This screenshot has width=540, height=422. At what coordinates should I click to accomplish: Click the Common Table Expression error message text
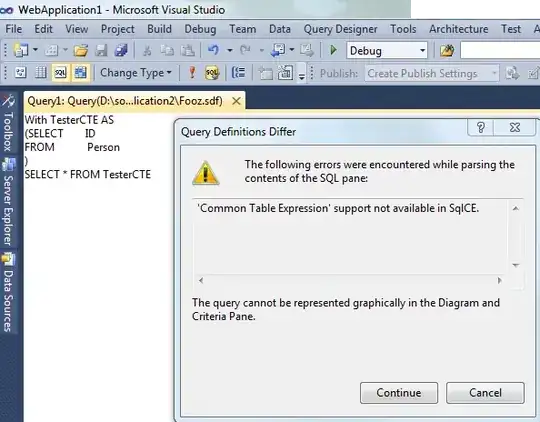[338, 208]
